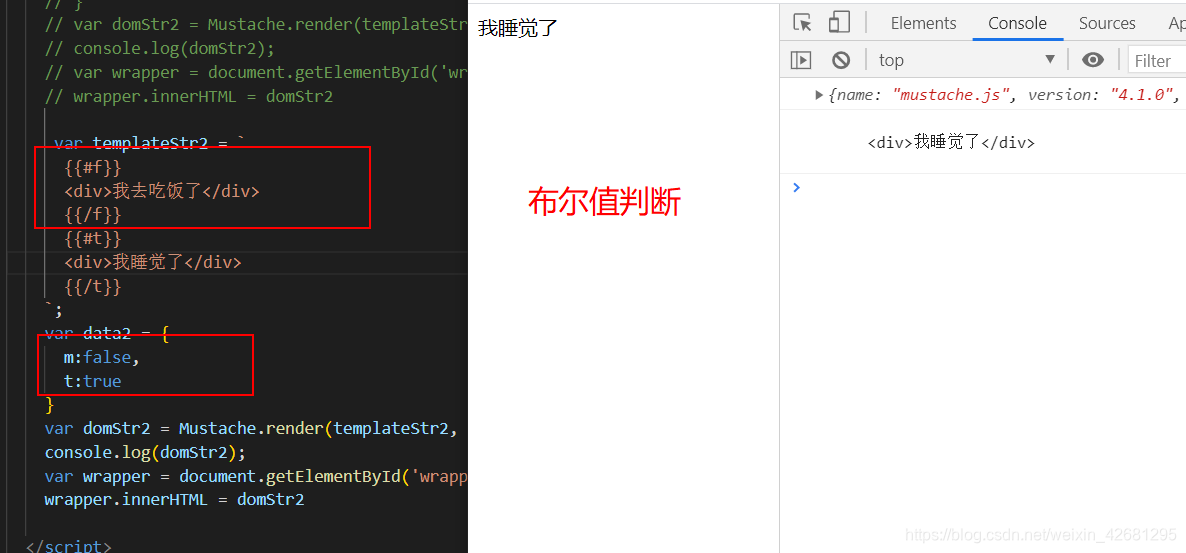The height and width of the screenshot is (553, 1186).
Task: Click the console.log(domStr2); code line
Action: tap(145, 452)
